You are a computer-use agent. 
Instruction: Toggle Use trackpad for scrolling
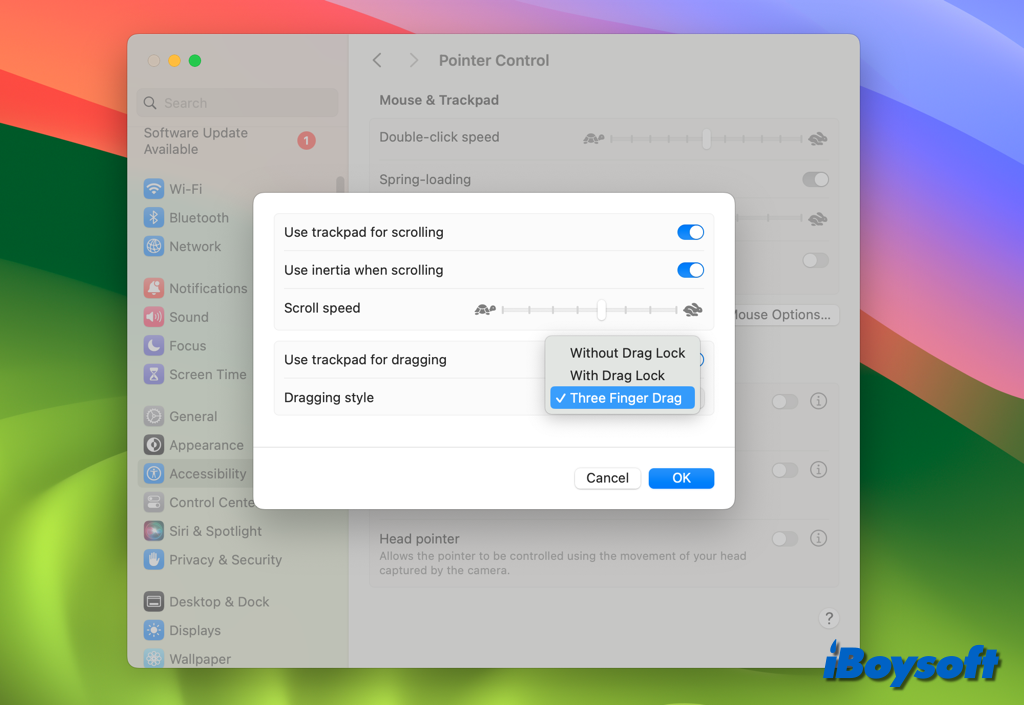(690, 232)
